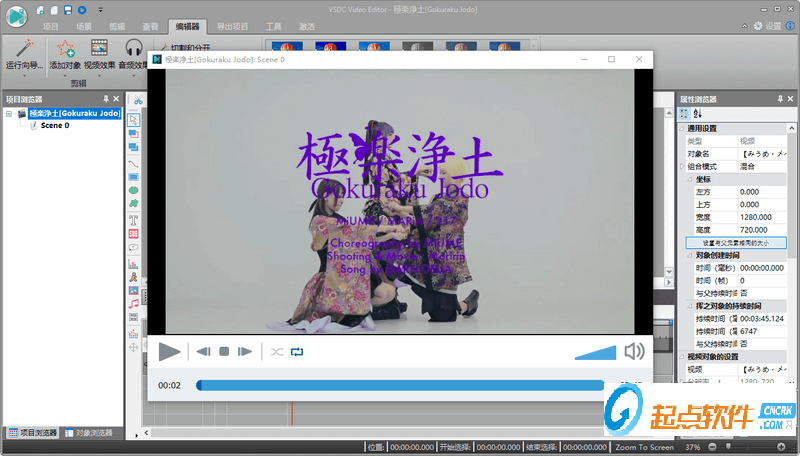This screenshot has width=800, height=456.
Task: Click the 添加对象 star icon
Action: click(x=65, y=48)
